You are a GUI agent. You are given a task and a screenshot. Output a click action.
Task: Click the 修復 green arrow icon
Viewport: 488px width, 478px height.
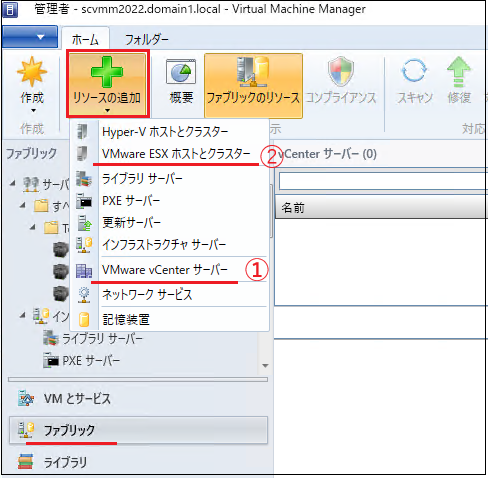459,72
